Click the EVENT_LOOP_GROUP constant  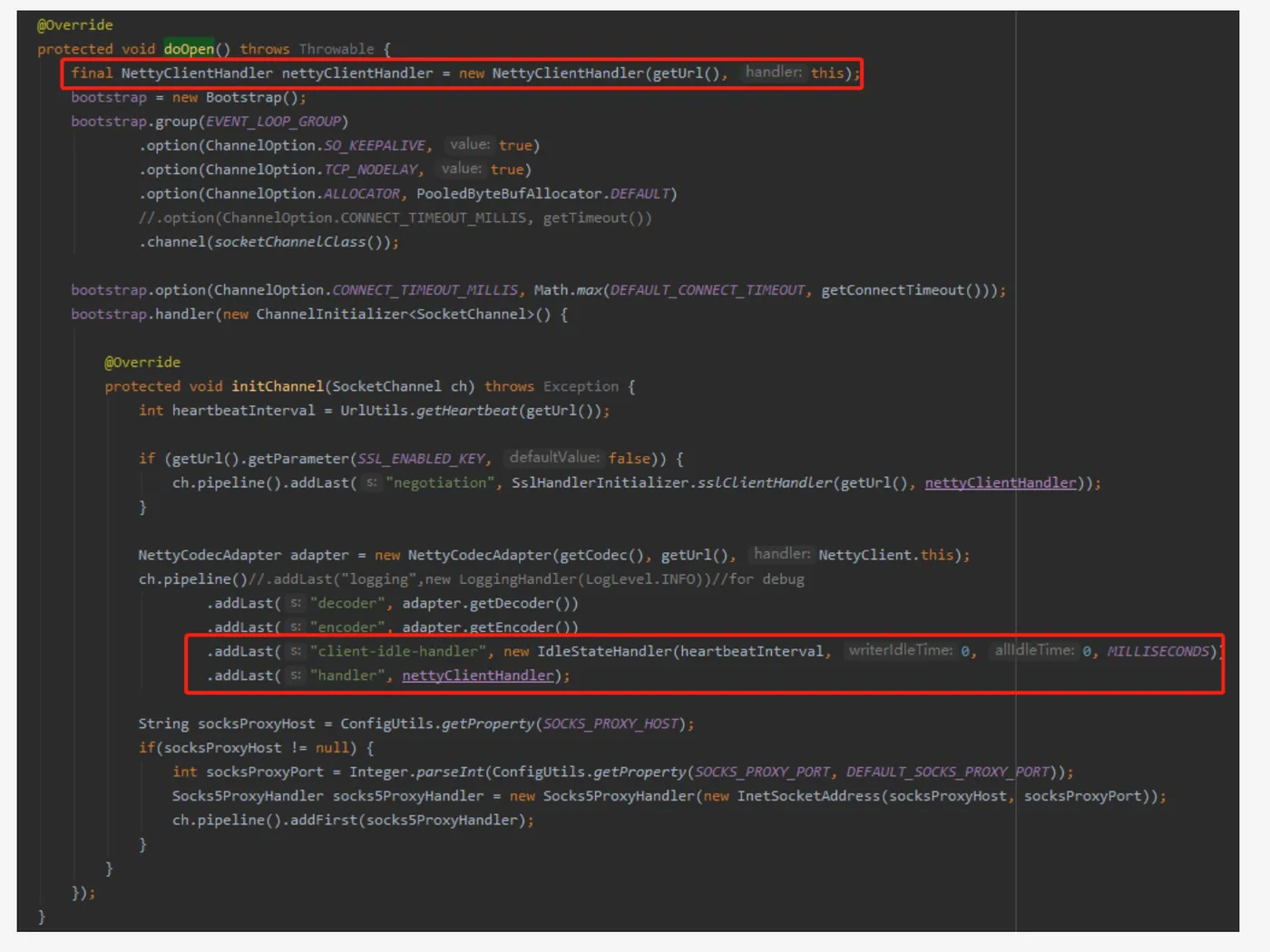click(273, 121)
